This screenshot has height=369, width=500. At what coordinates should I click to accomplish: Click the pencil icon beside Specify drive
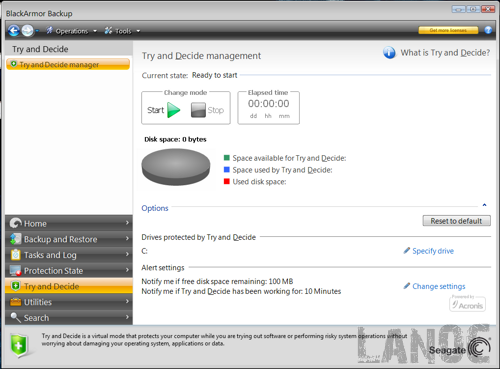click(x=407, y=250)
